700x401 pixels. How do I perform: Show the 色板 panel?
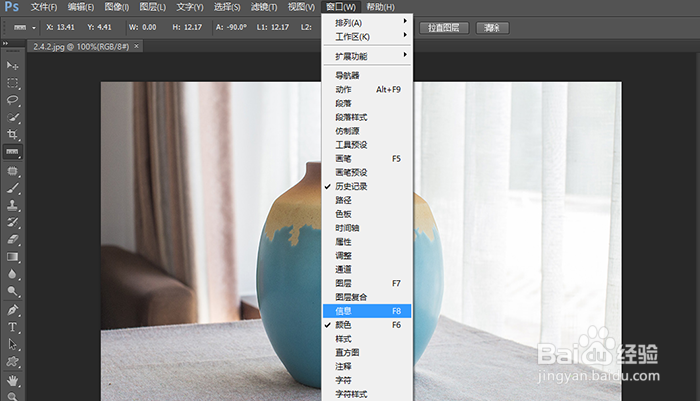click(367, 214)
